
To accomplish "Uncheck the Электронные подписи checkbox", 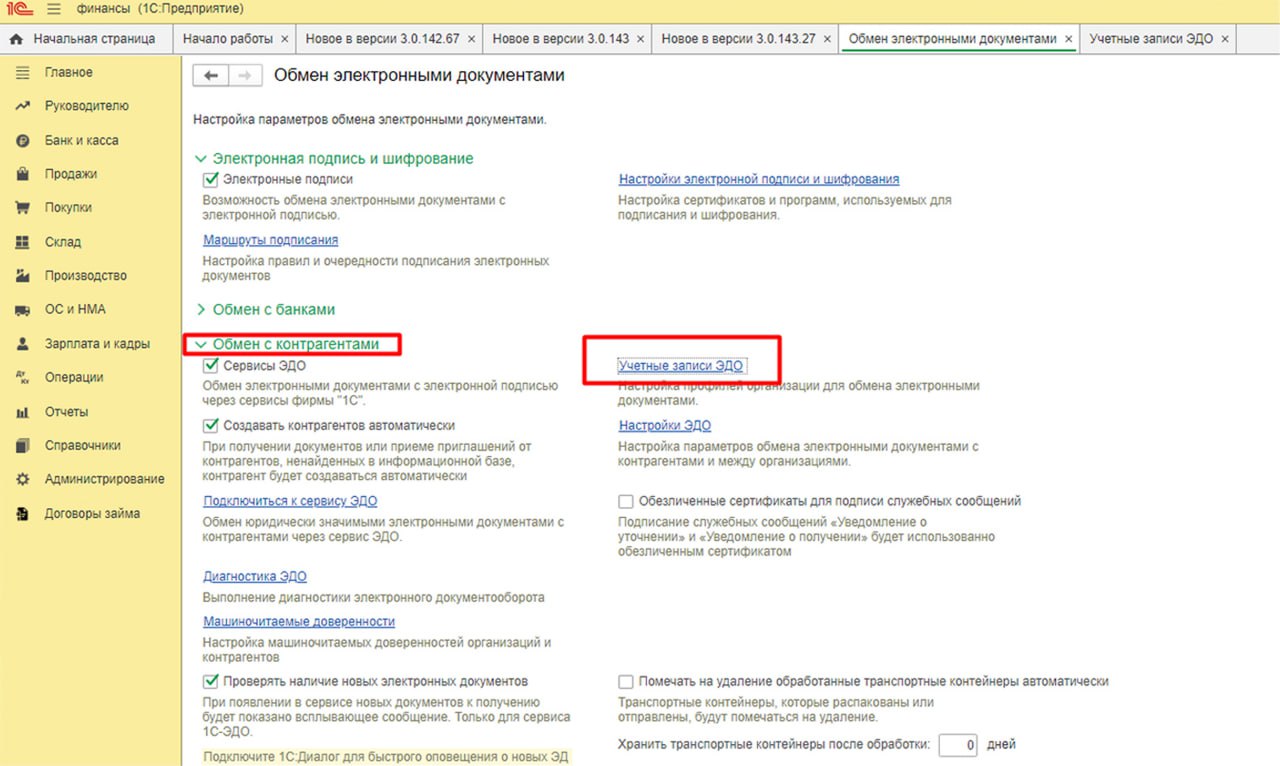I will tap(211, 180).
